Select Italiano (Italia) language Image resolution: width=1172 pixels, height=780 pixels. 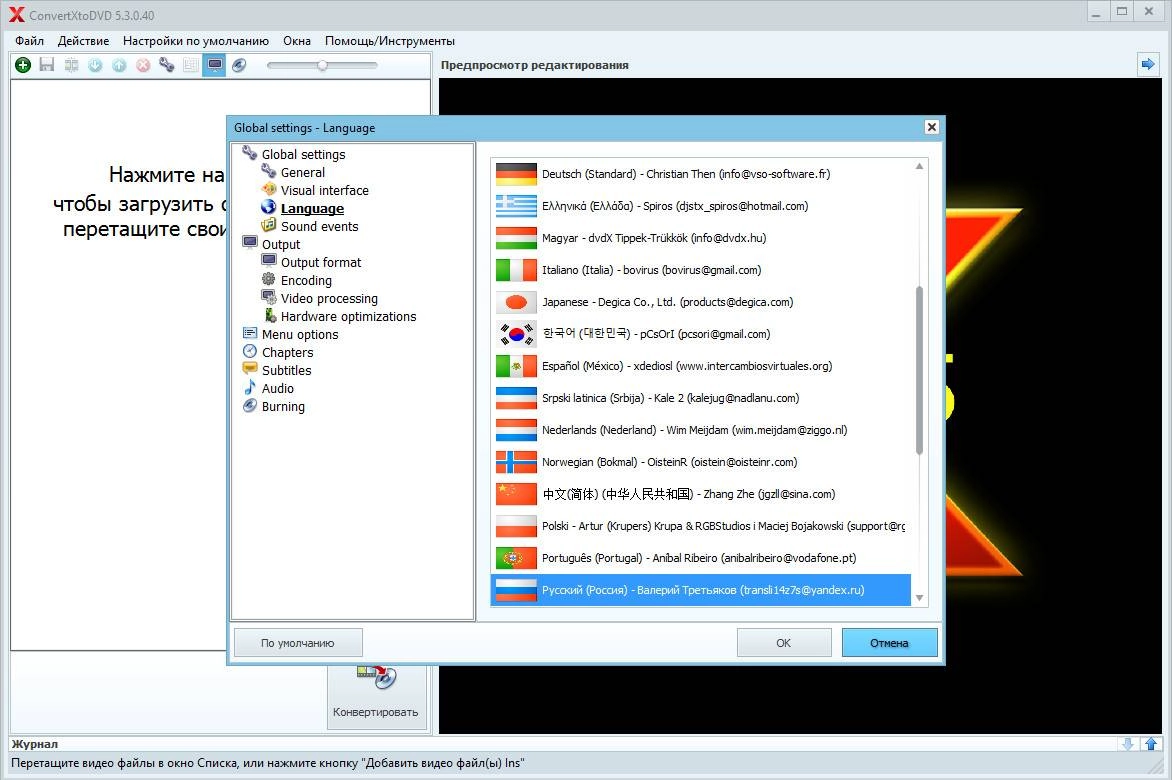point(701,270)
